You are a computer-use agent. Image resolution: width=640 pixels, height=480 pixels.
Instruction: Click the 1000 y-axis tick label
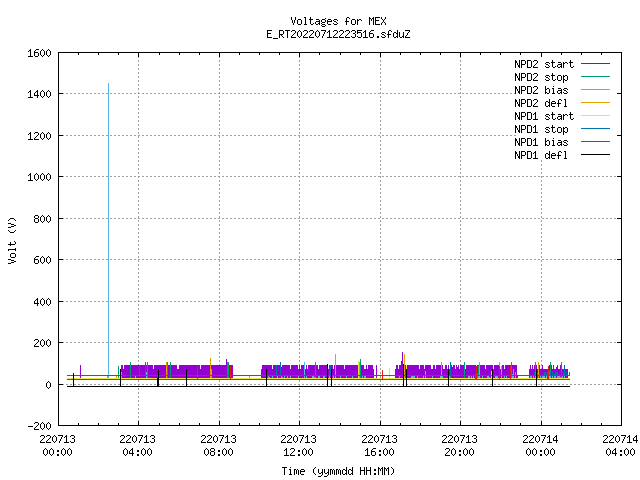39,177
